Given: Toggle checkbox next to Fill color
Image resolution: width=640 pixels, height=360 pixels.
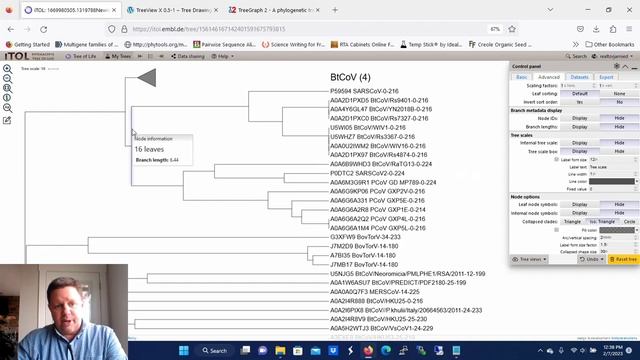Looking at the screenshot, I should pyautogui.click(x=556, y=230).
